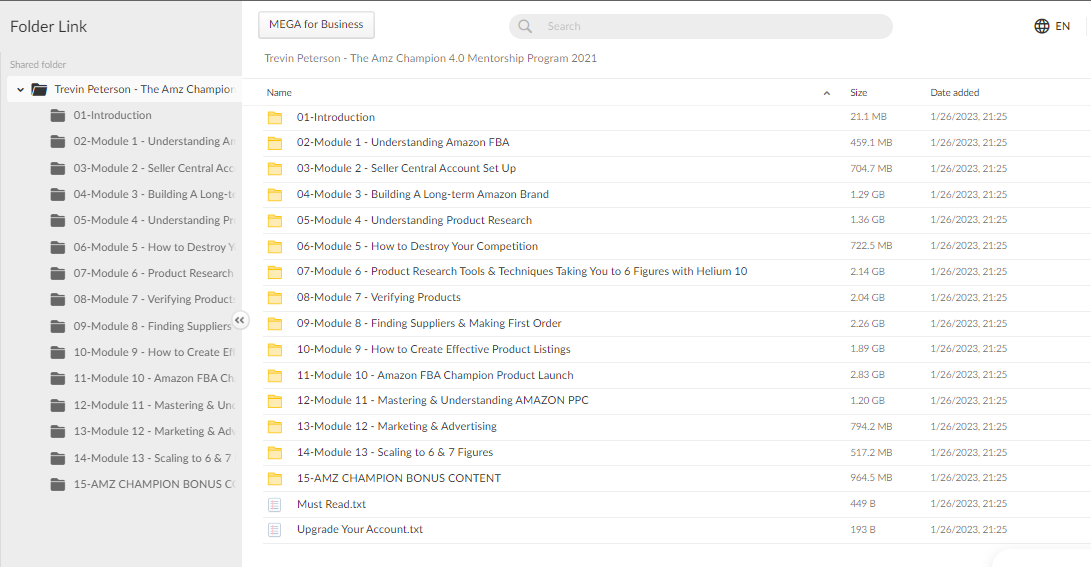Open the EN language selector
1091x567 pixels.
[1062, 26]
